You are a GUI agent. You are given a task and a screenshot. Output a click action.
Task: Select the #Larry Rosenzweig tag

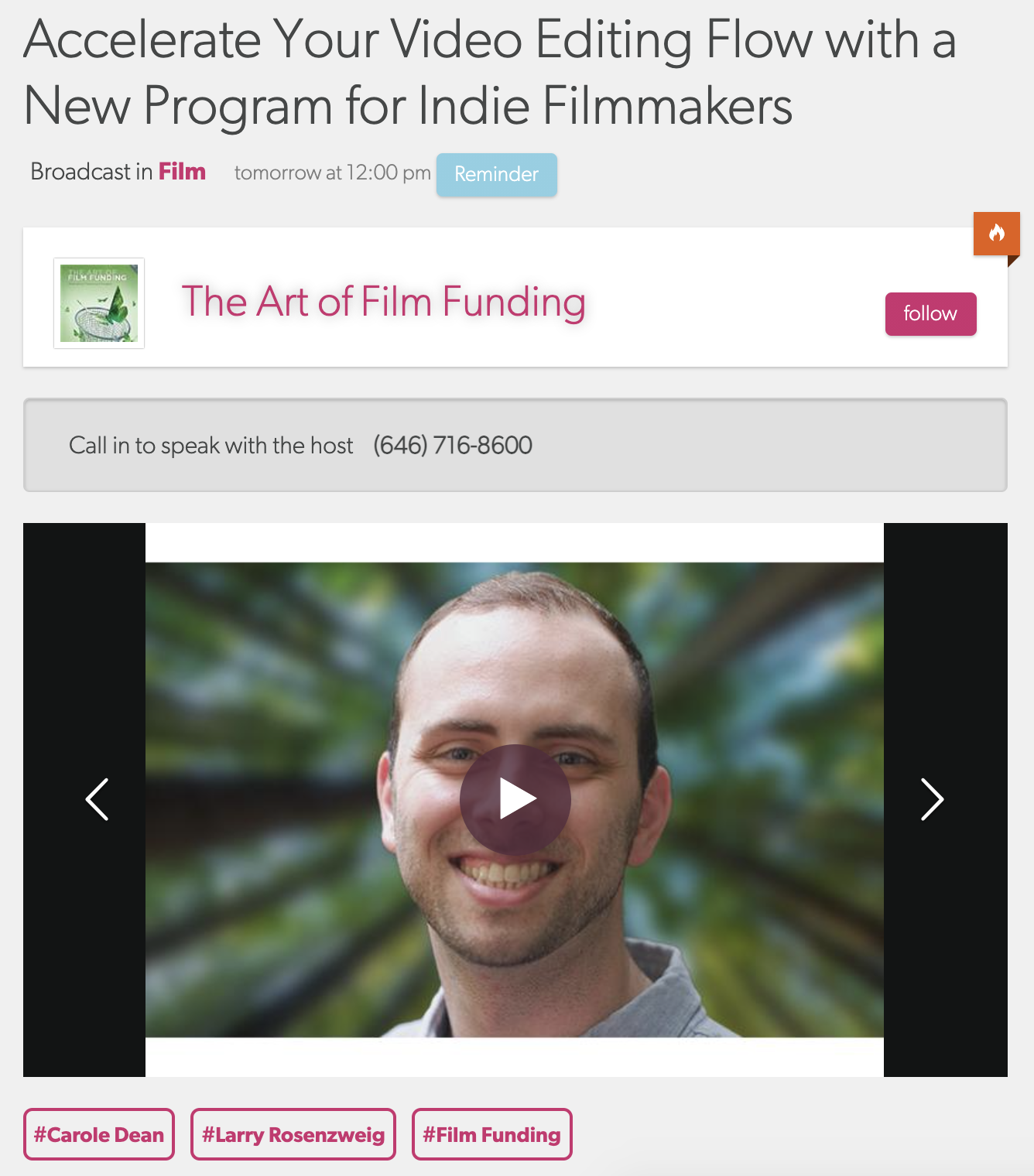coord(293,1134)
